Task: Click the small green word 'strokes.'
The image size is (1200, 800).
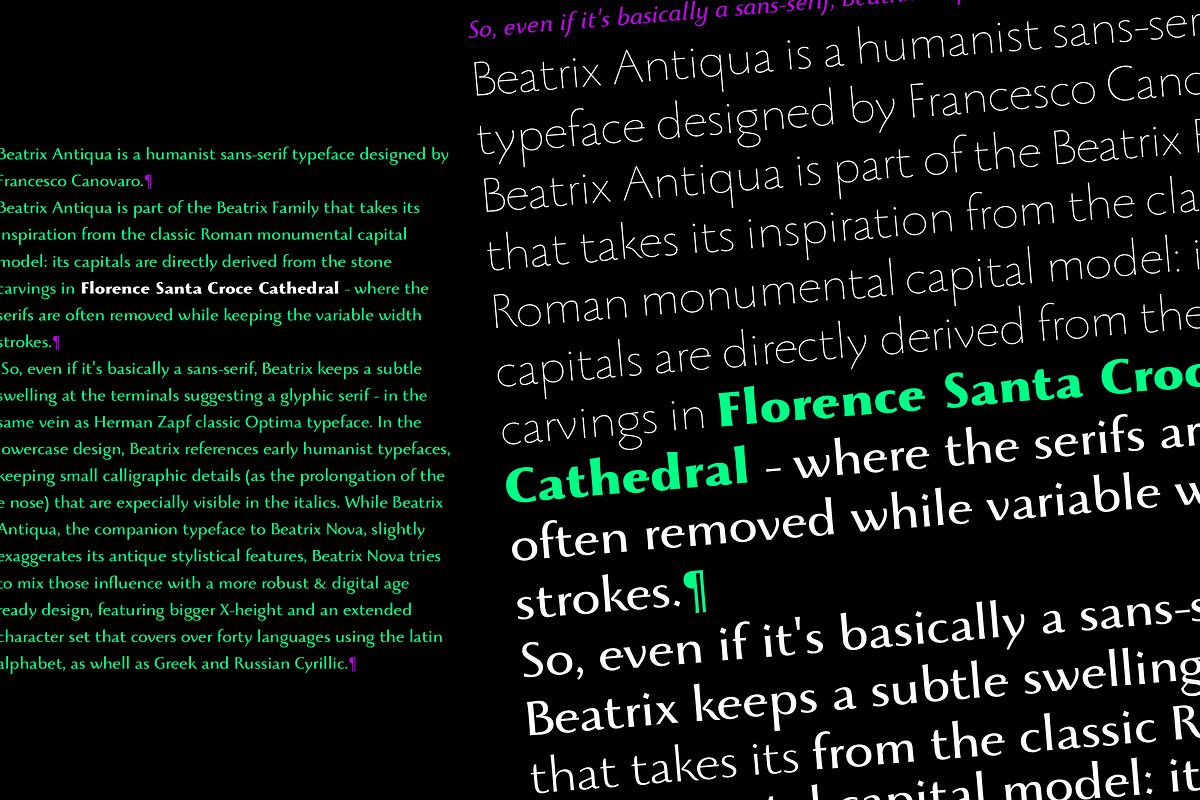Action: [26, 343]
